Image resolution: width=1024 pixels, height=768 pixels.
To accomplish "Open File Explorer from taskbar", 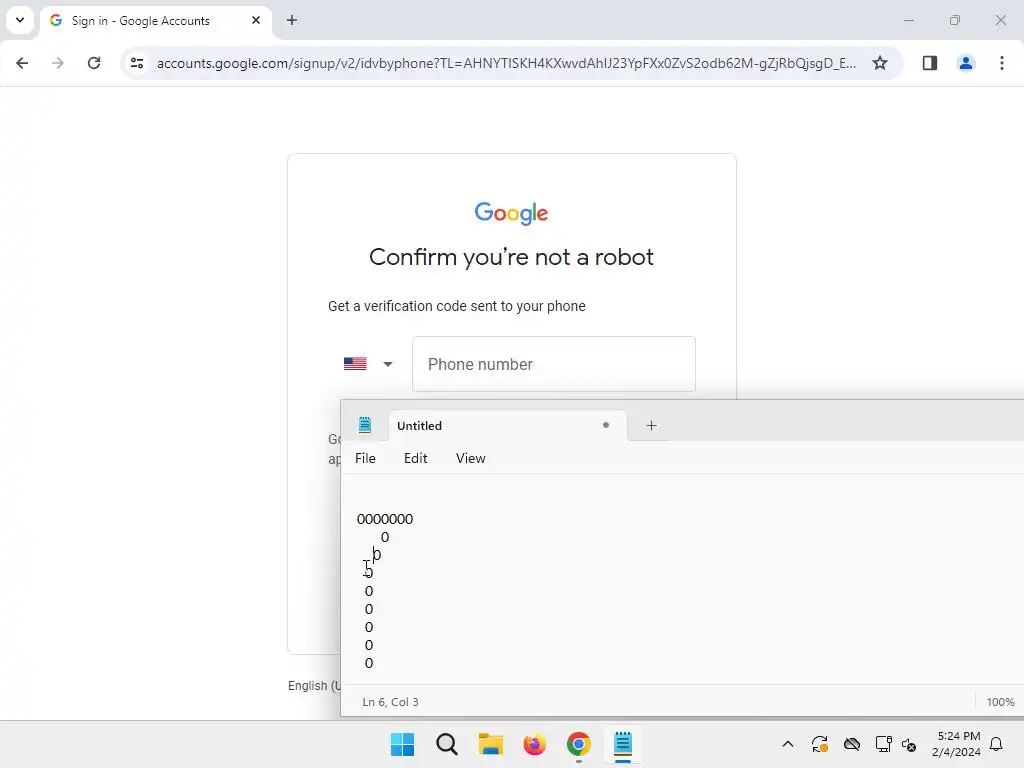I will pyautogui.click(x=490, y=744).
